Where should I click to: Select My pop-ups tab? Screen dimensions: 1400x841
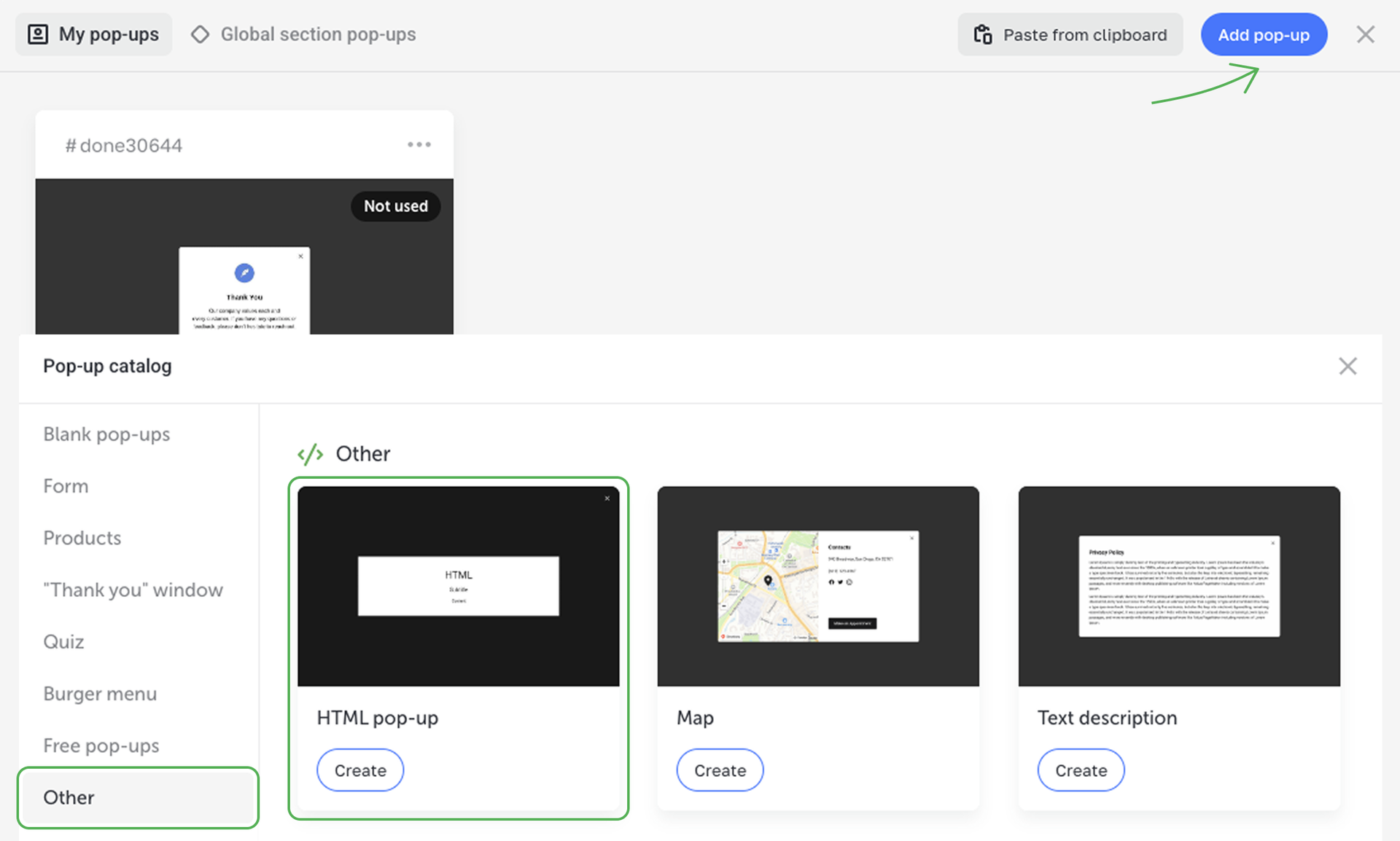point(108,34)
